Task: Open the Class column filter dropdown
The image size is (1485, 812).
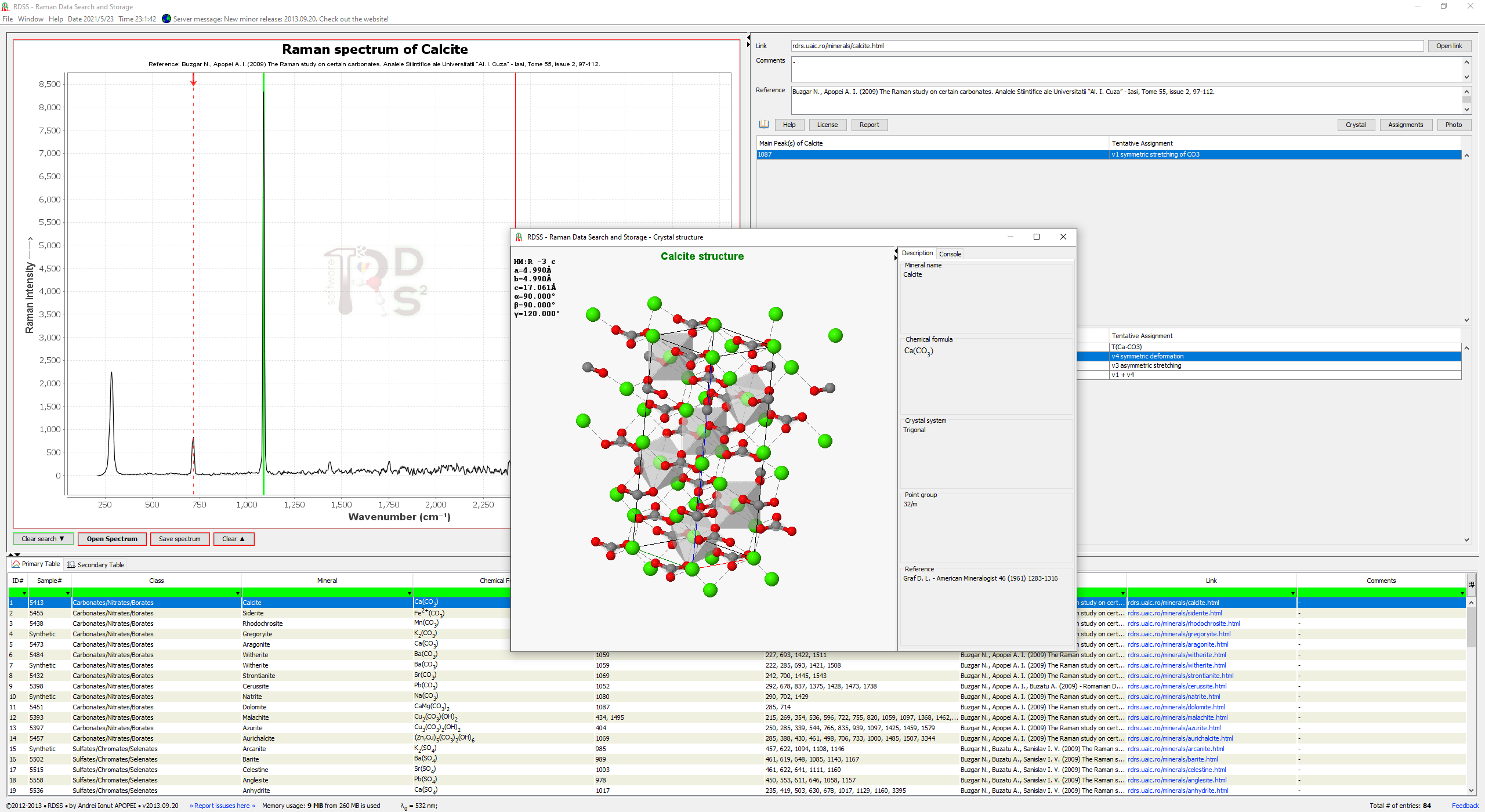Action: pos(237,593)
